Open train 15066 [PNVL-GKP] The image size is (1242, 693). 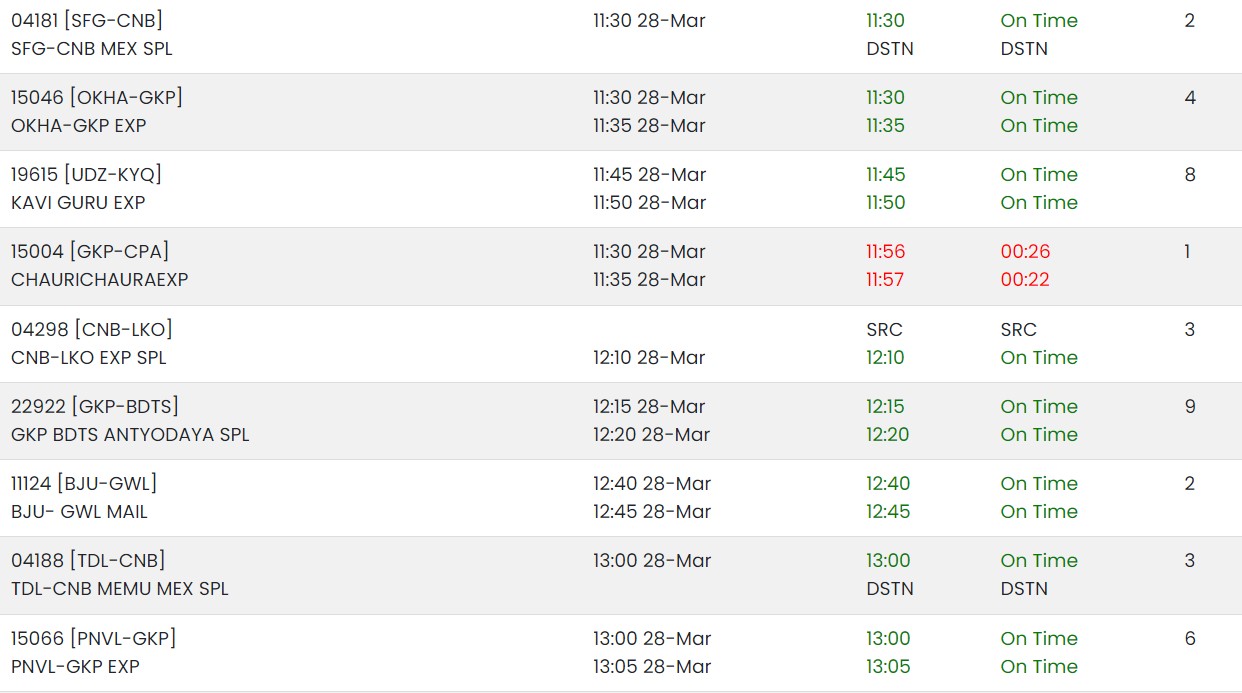(x=93, y=638)
